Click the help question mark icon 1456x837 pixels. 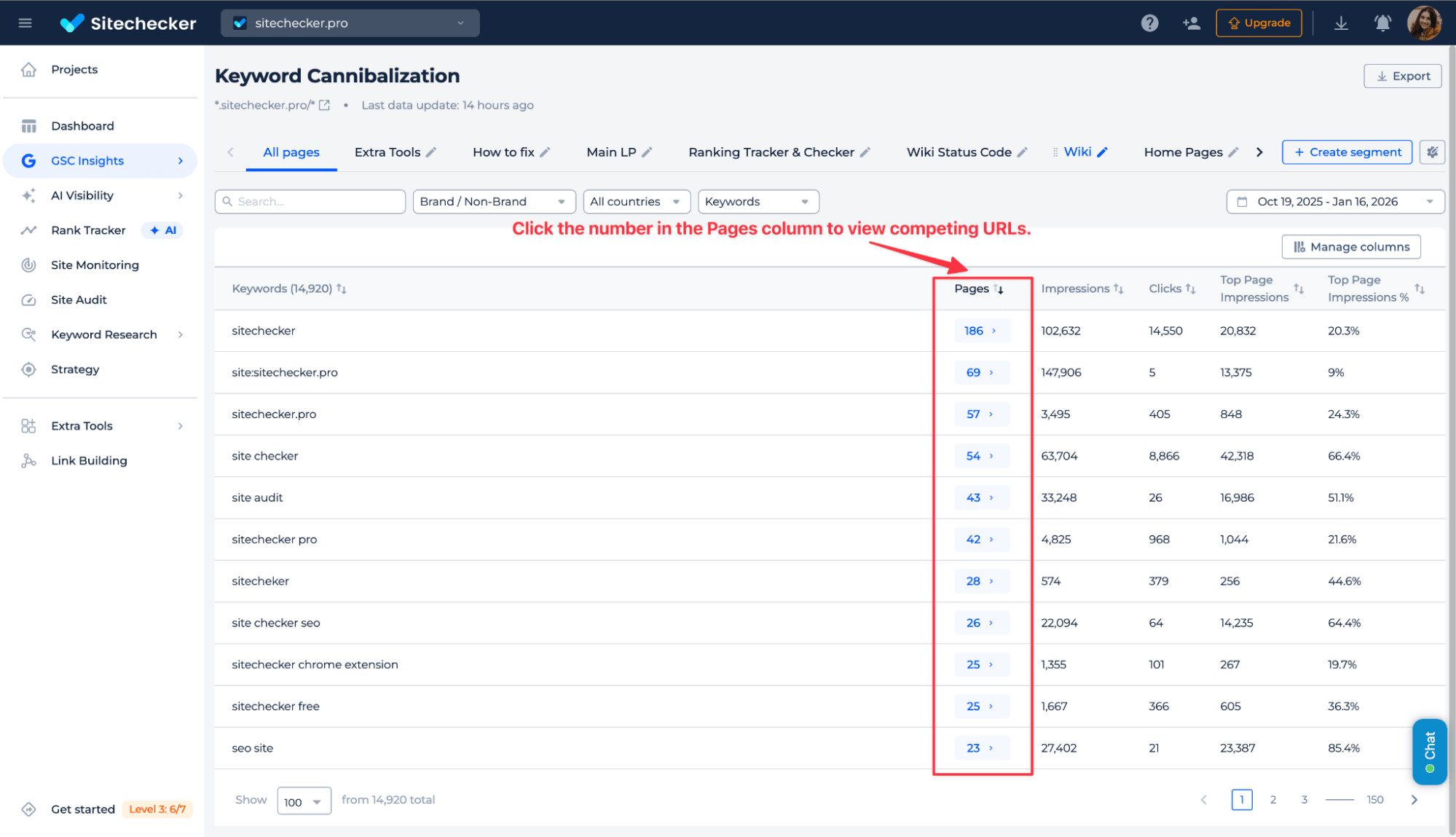[x=1149, y=23]
